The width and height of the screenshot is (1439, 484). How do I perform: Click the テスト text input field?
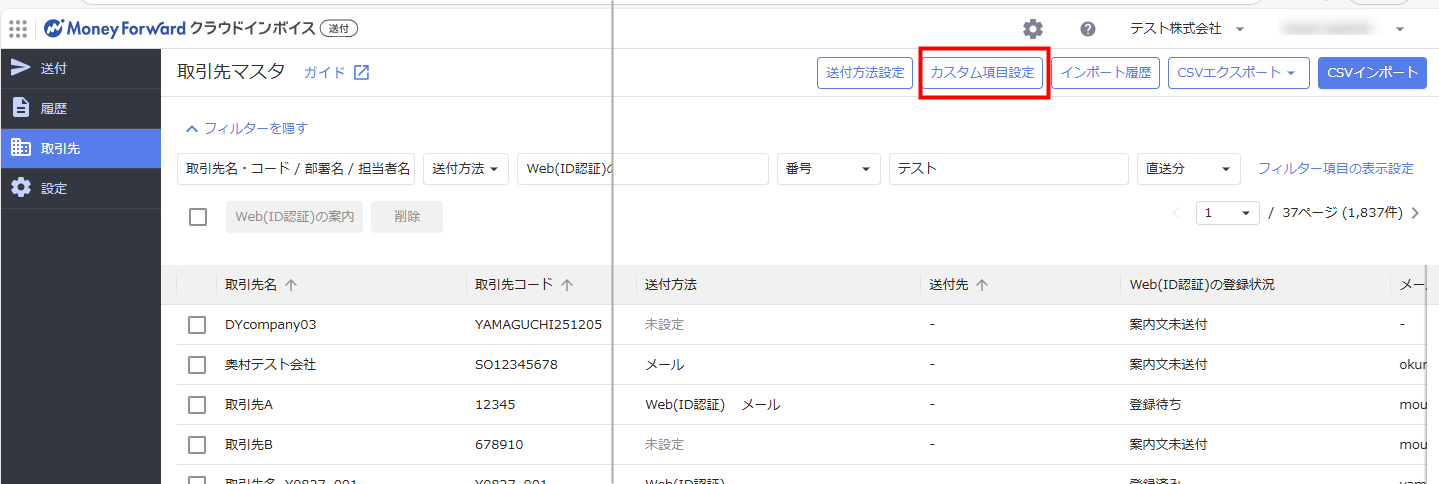[1008, 169]
